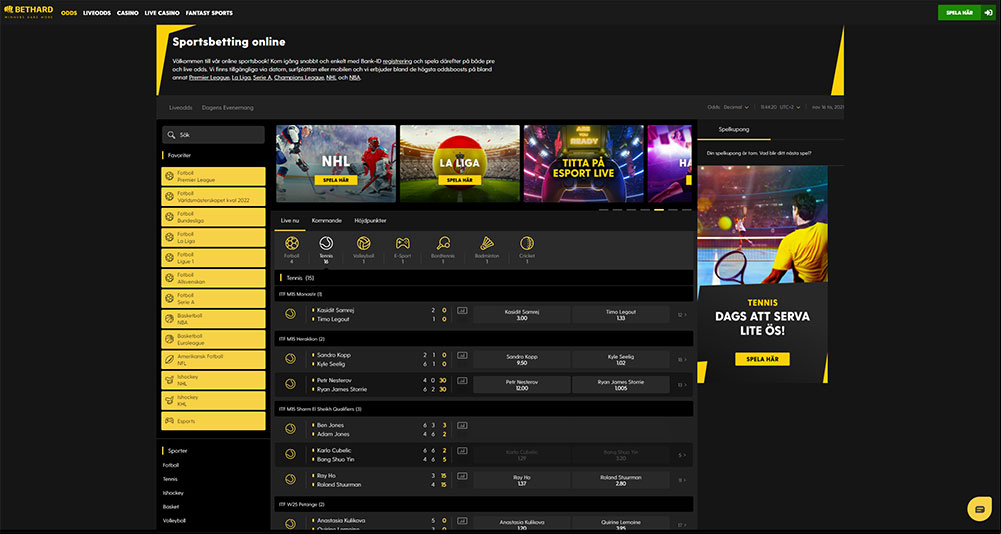Open the Titta på Esport Live banner
The image size is (1001, 534).
click(x=583, y=164)
